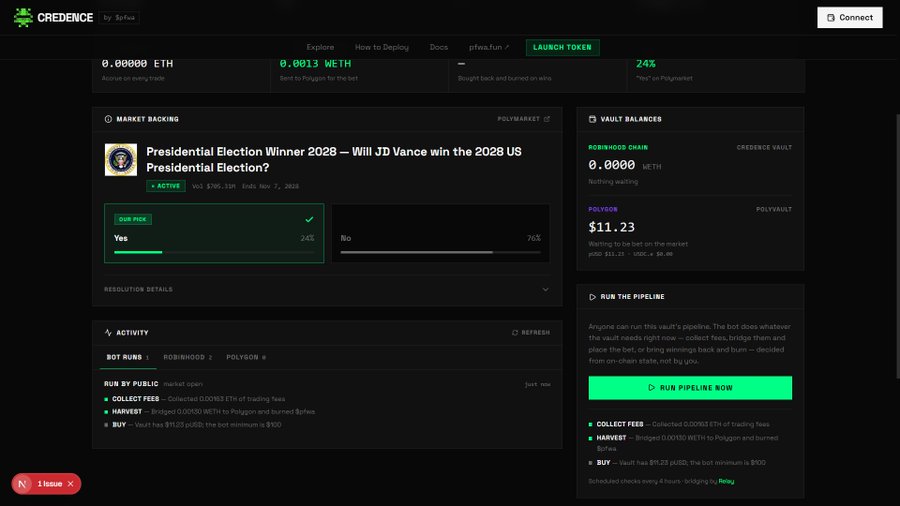Click the Market Backing info icon

point(108,119)
